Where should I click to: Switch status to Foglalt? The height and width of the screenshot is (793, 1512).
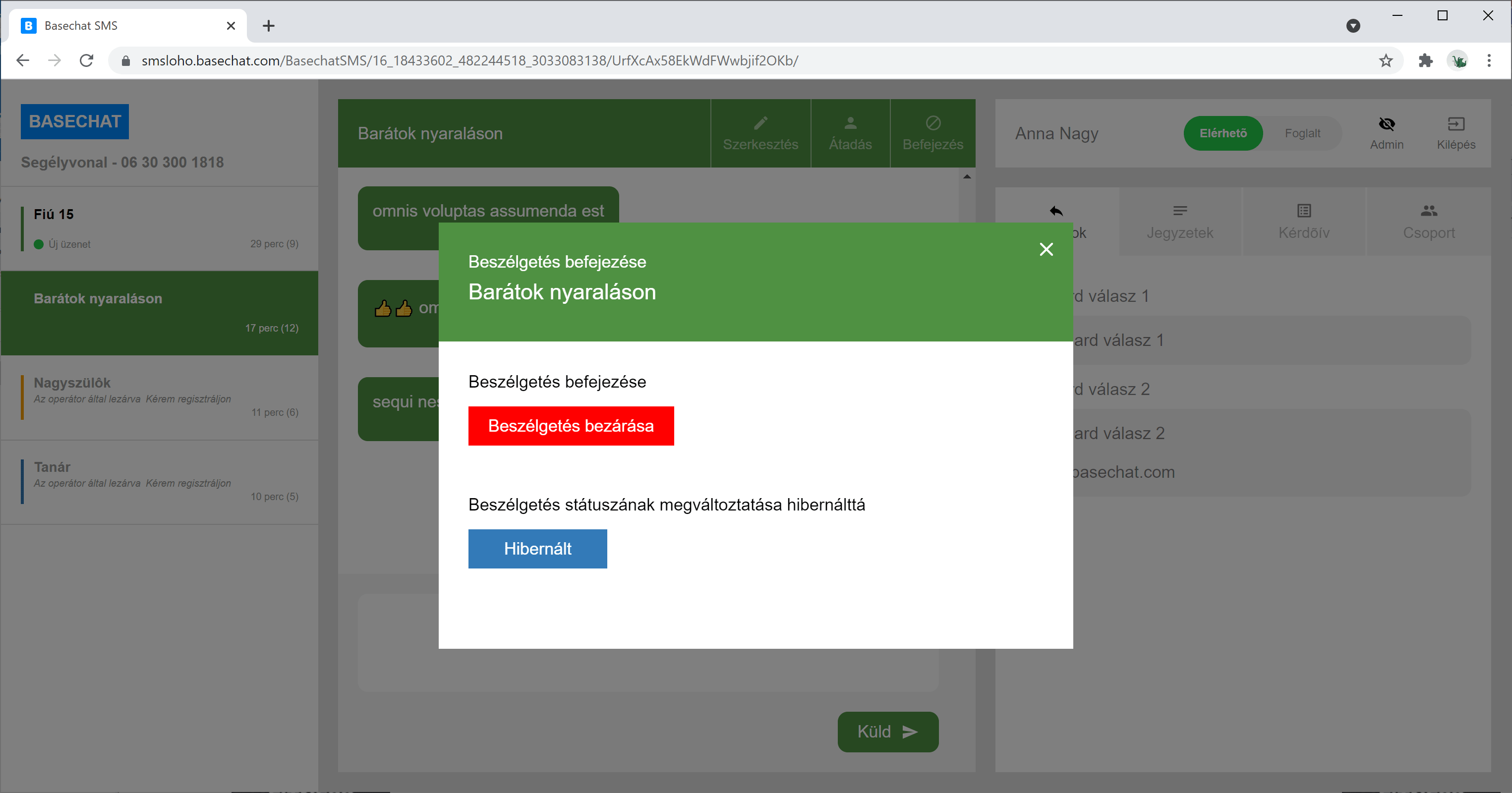[x=1302, y=133]
